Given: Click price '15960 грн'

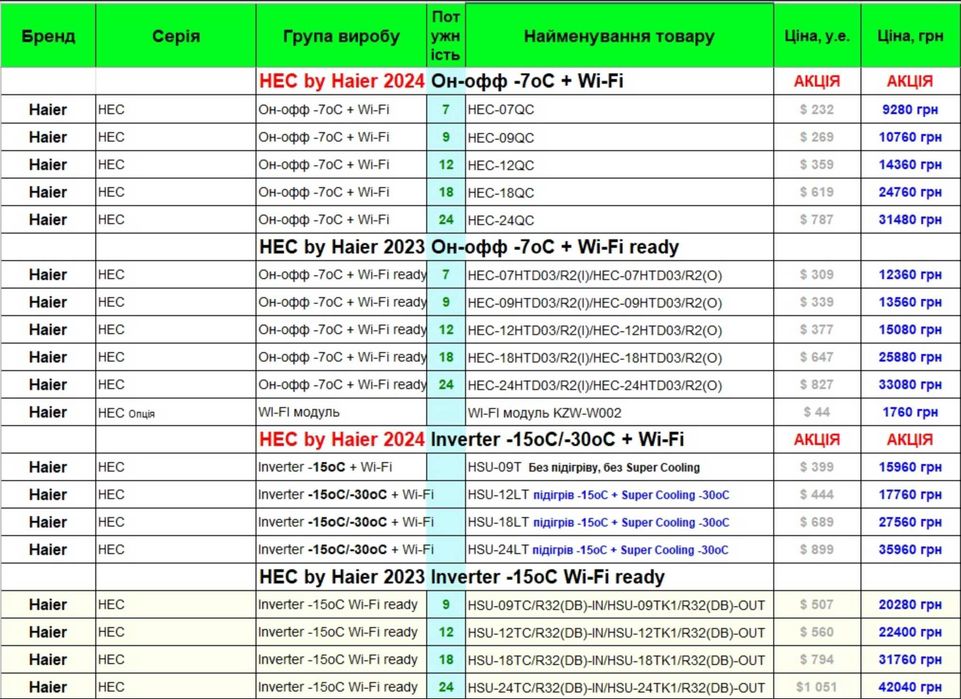Looking at the screenshot, I should [x=910, y=467].
